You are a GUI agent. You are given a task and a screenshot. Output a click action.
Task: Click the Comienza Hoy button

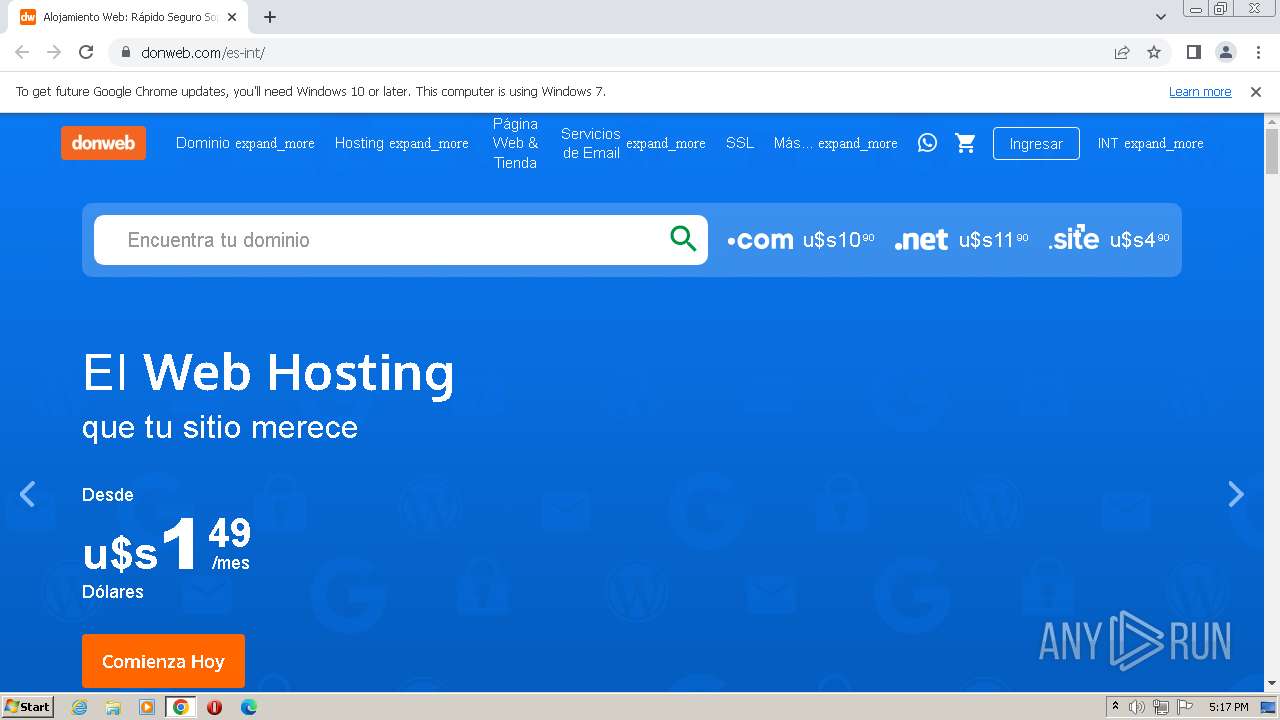(x=163, y=661)
